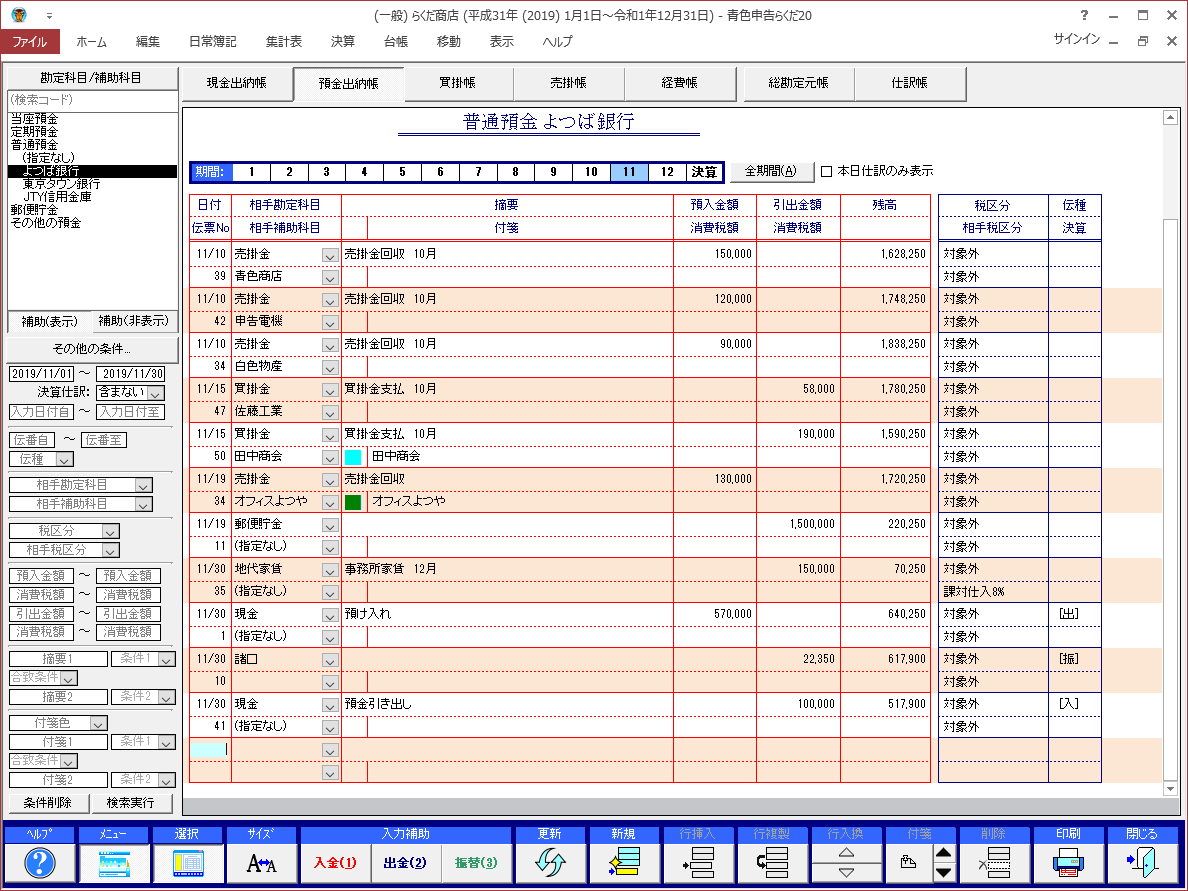
Task: Click the green sticky note on オフィスよつや row
Action: pos(353,502)
